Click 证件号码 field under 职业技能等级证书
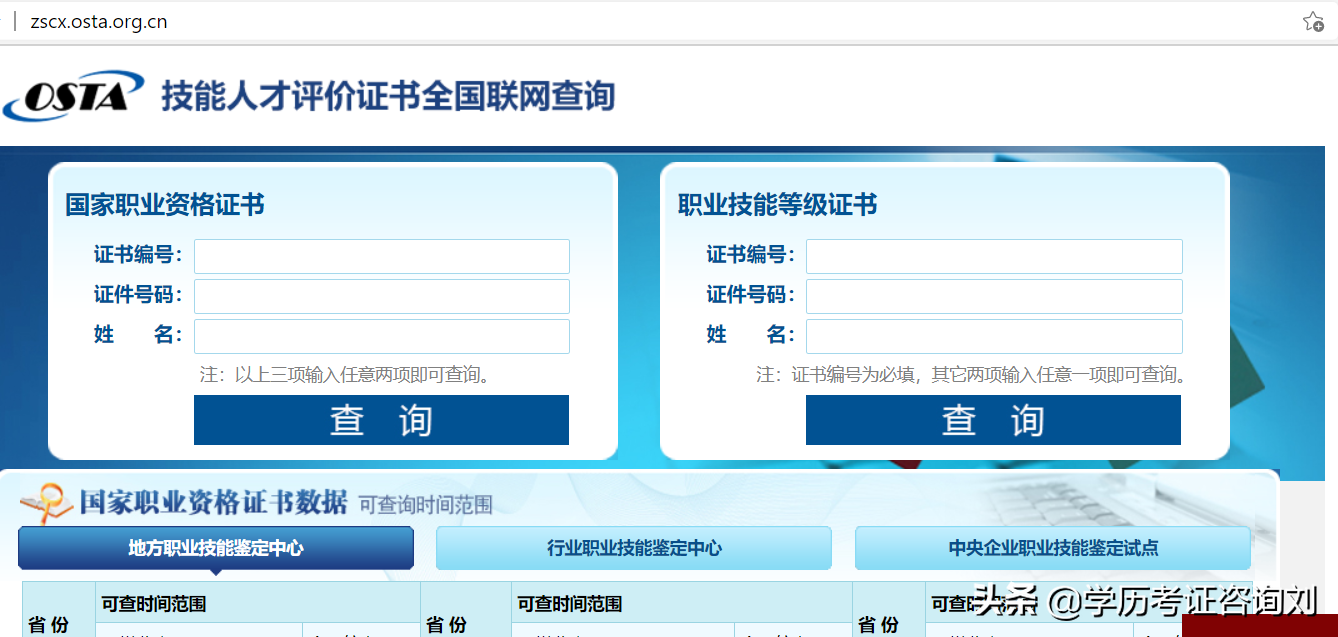Screen dimensions: 1338x637 click(x=994, y=296)
